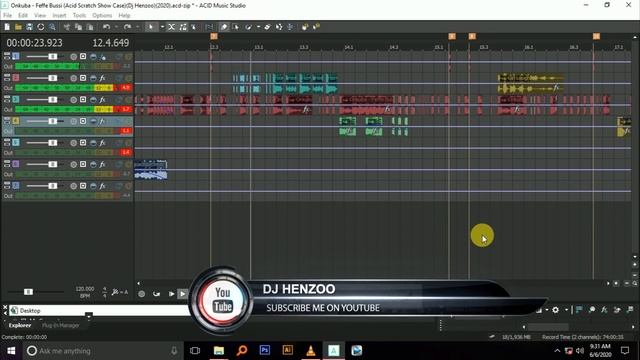
Task: Click the gear settings icon in bottom-right panel
Action: pyautogui.click(x=556, y=310)
